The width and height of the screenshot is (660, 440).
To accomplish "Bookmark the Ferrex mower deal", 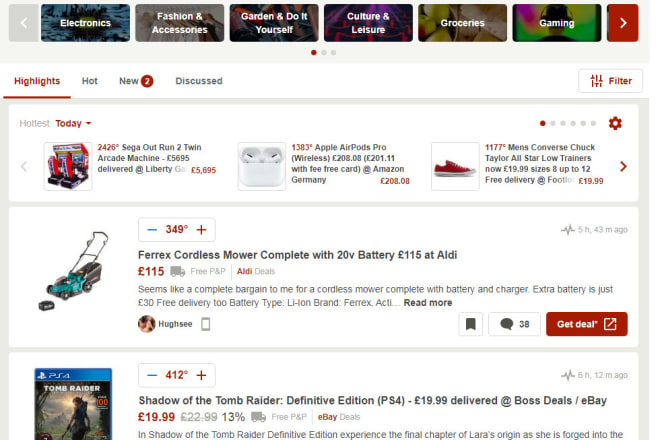I will pos(471,324).
